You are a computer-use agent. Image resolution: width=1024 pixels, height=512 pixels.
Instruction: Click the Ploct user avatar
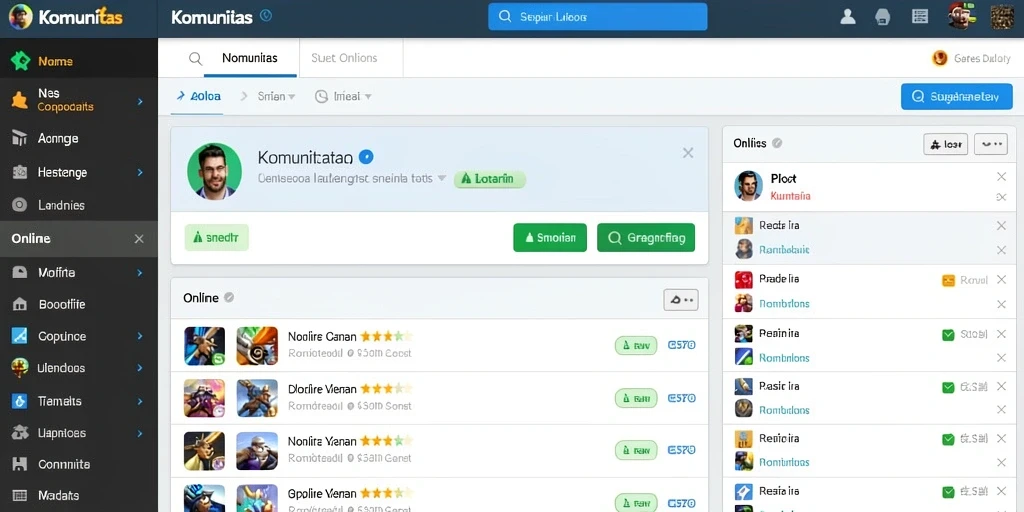coord(748,186)
